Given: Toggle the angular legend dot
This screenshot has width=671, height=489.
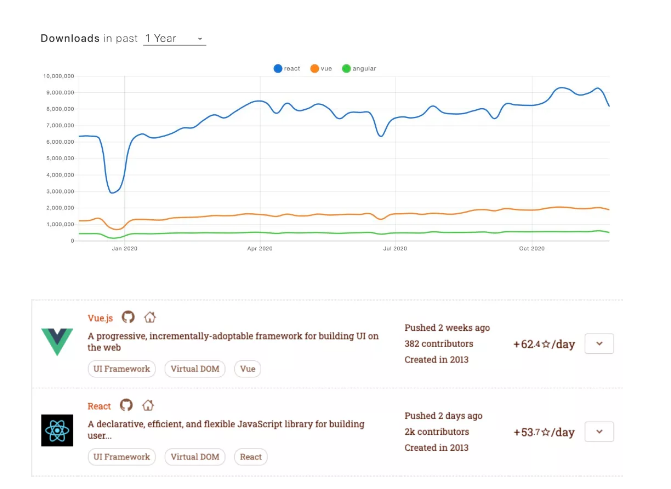Looking at the screenshot, I should point(346,68).
